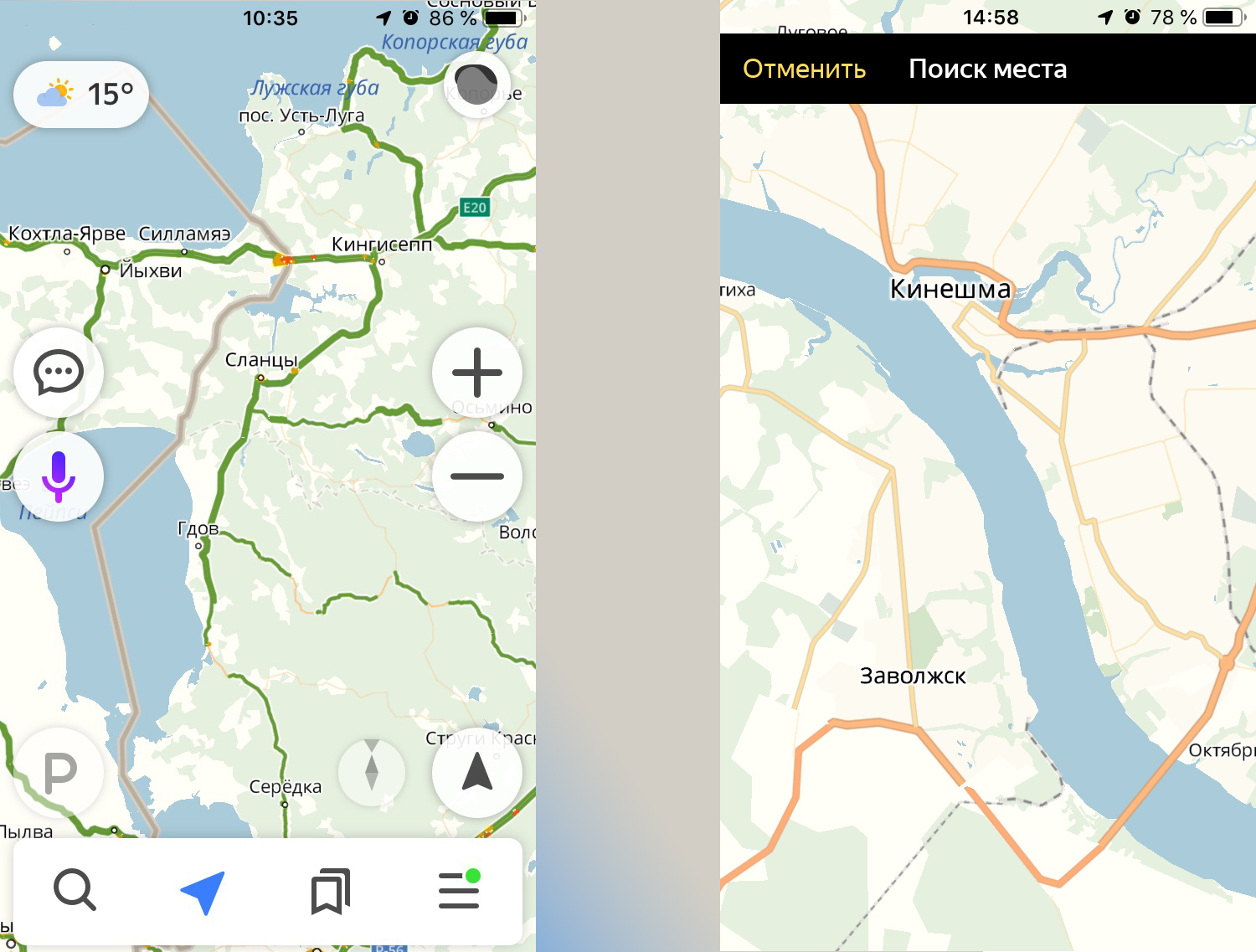Center map with the location arrow button

pos(477,773)
